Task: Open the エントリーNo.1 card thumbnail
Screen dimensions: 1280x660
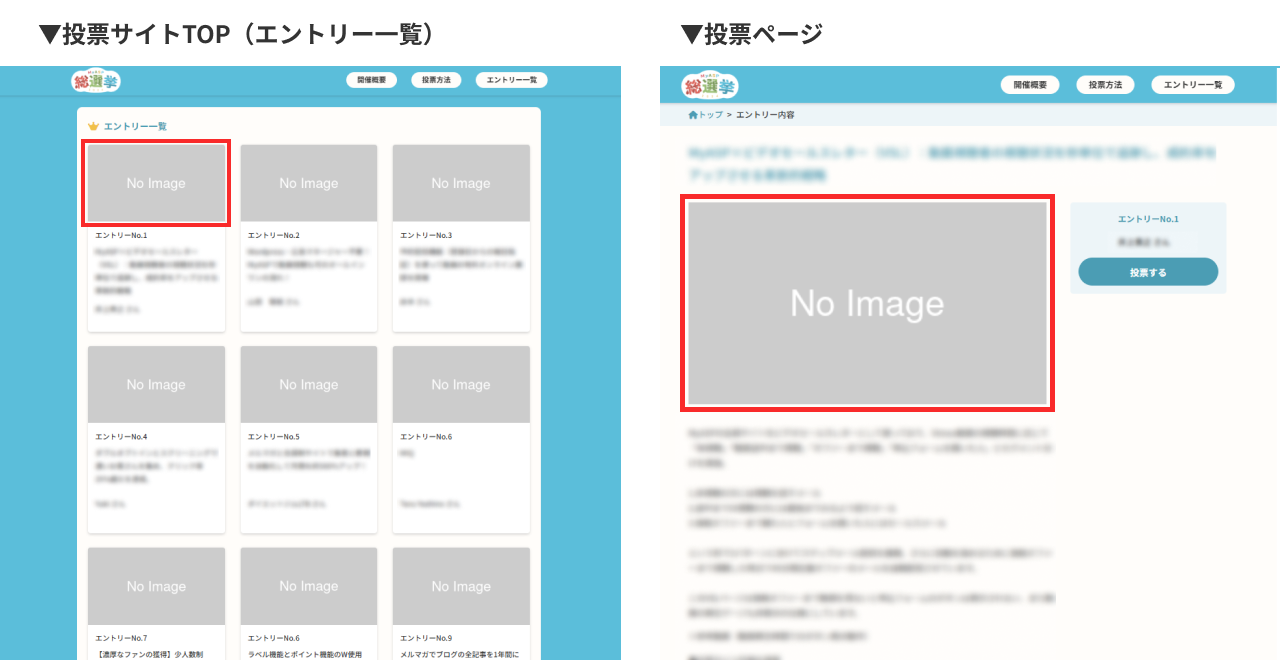Action: [x=156, y=183]
